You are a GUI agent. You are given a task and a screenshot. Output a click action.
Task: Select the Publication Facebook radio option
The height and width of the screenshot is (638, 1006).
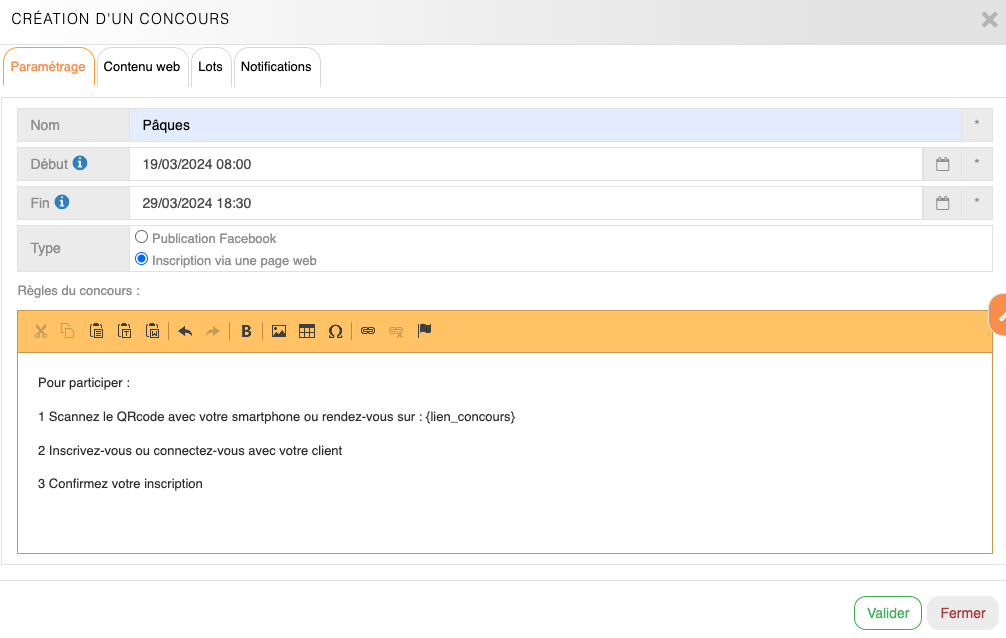coord(142,238)
